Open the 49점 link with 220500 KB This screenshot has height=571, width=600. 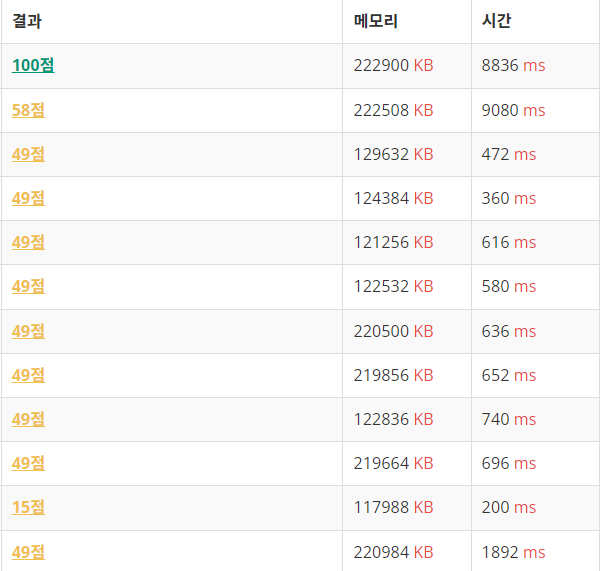pos(28,331)
